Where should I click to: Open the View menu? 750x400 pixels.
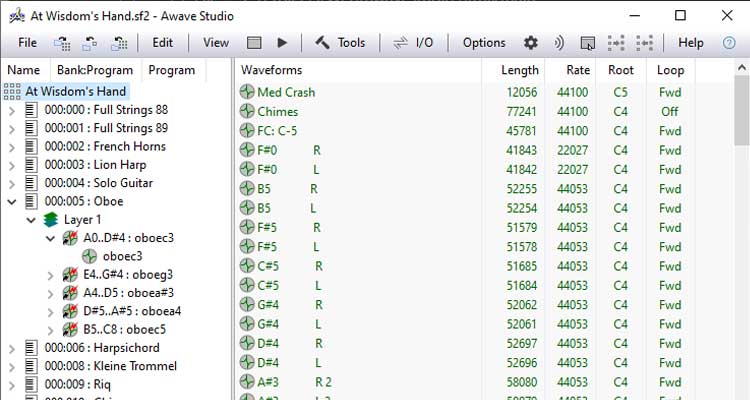tap(216, 43)
